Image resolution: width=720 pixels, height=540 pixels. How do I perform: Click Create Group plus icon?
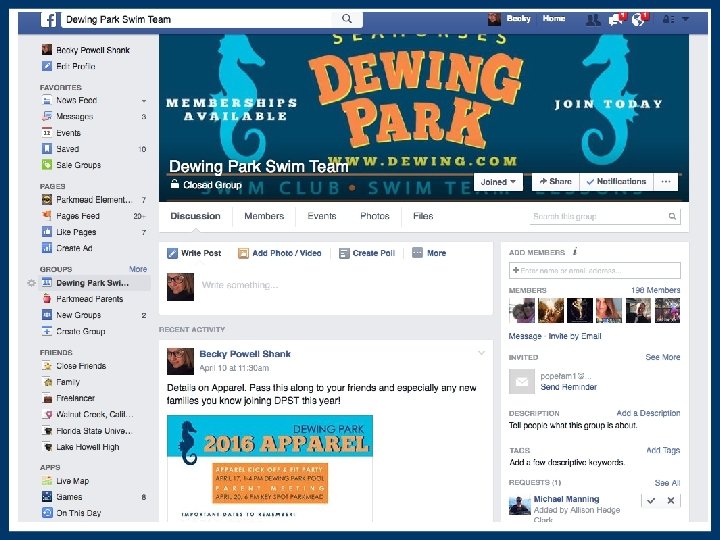pos(47,331)
